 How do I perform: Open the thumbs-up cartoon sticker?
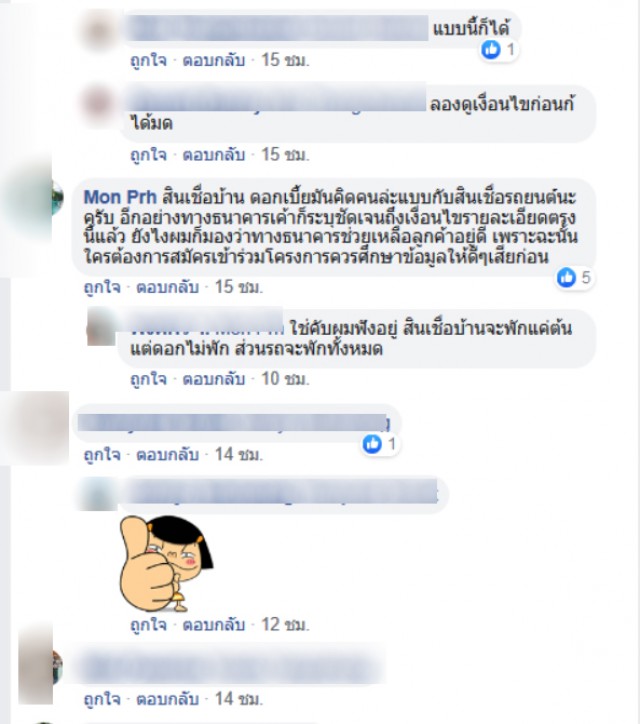166,564
